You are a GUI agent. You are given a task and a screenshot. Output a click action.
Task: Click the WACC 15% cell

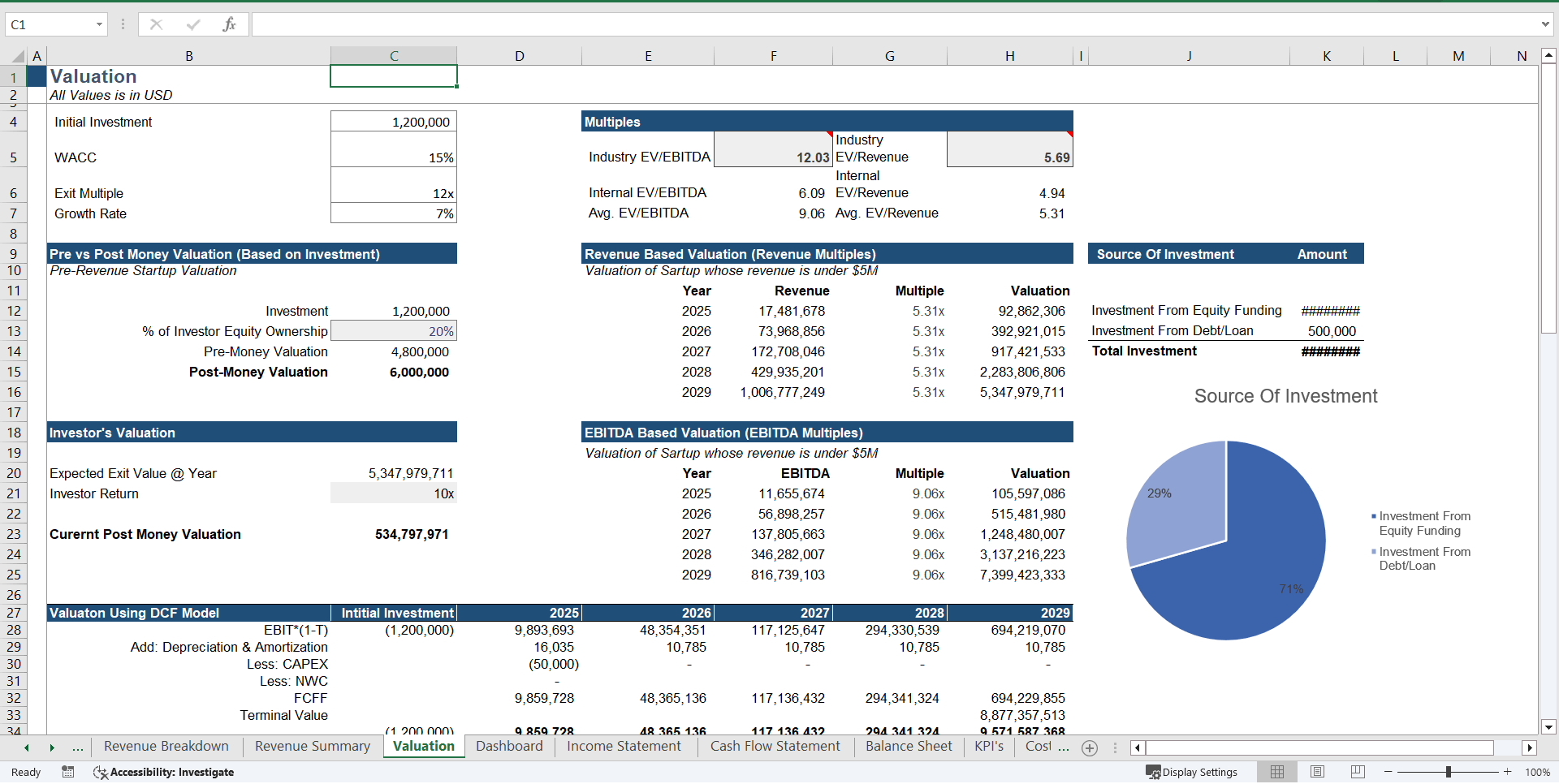pos(394,149)
